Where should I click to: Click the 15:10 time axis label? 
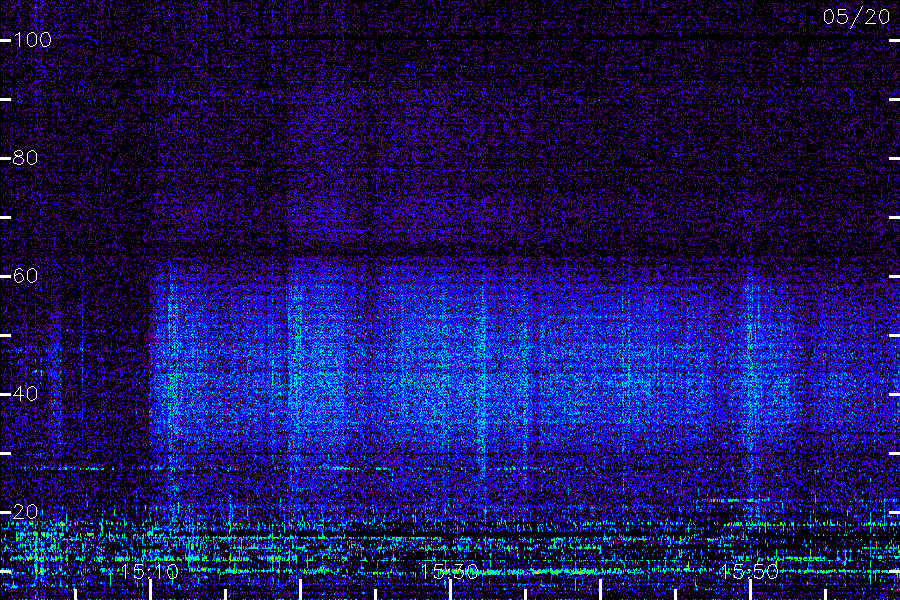(150, 571)
